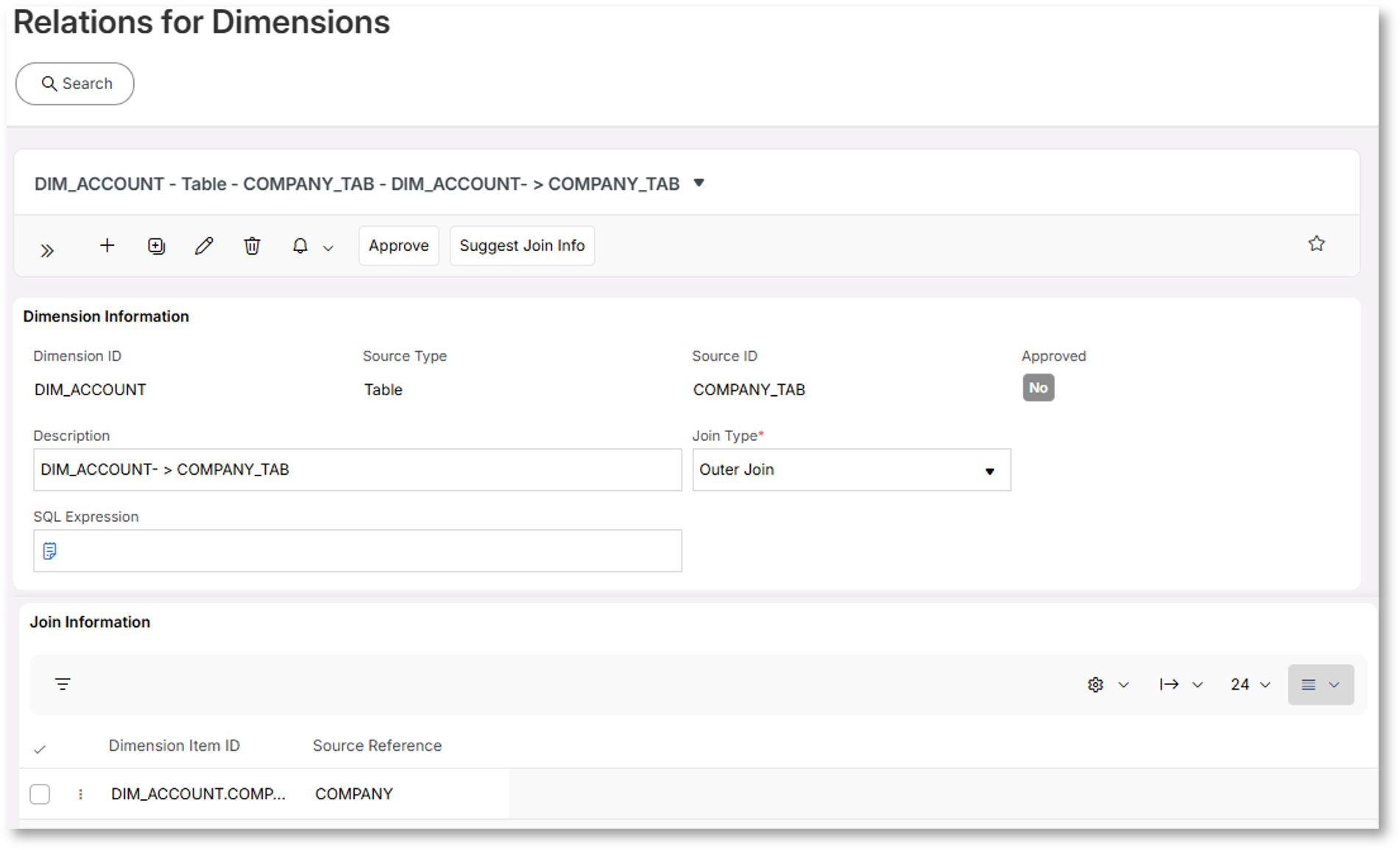Screen dimensions: 1400x850
Task: Open the bell dropdown chevron
Action: coord(328,249)
